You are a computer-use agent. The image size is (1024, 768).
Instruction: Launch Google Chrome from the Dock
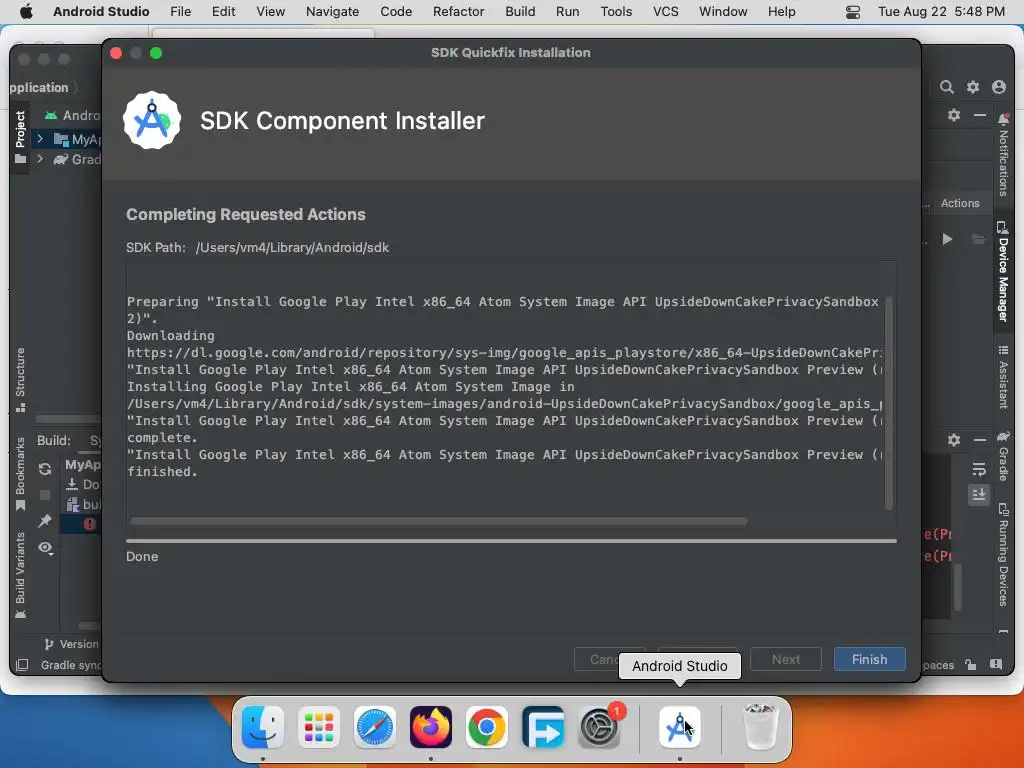[x=487, y=727]
